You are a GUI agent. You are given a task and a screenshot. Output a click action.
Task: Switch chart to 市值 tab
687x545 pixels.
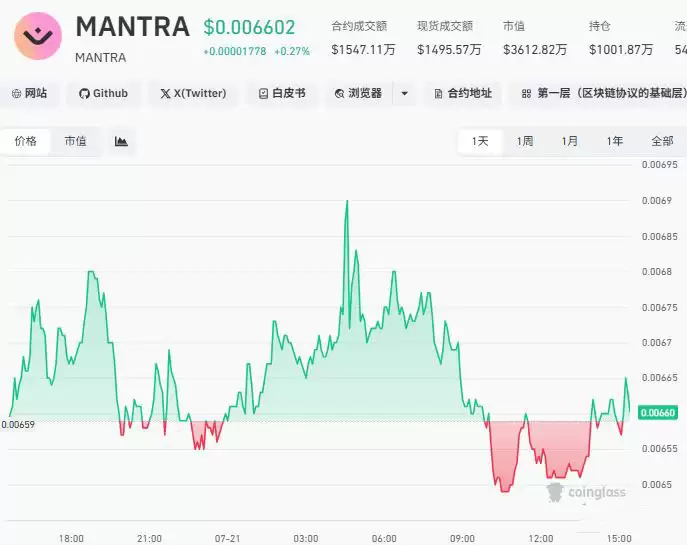click(75, 141)
